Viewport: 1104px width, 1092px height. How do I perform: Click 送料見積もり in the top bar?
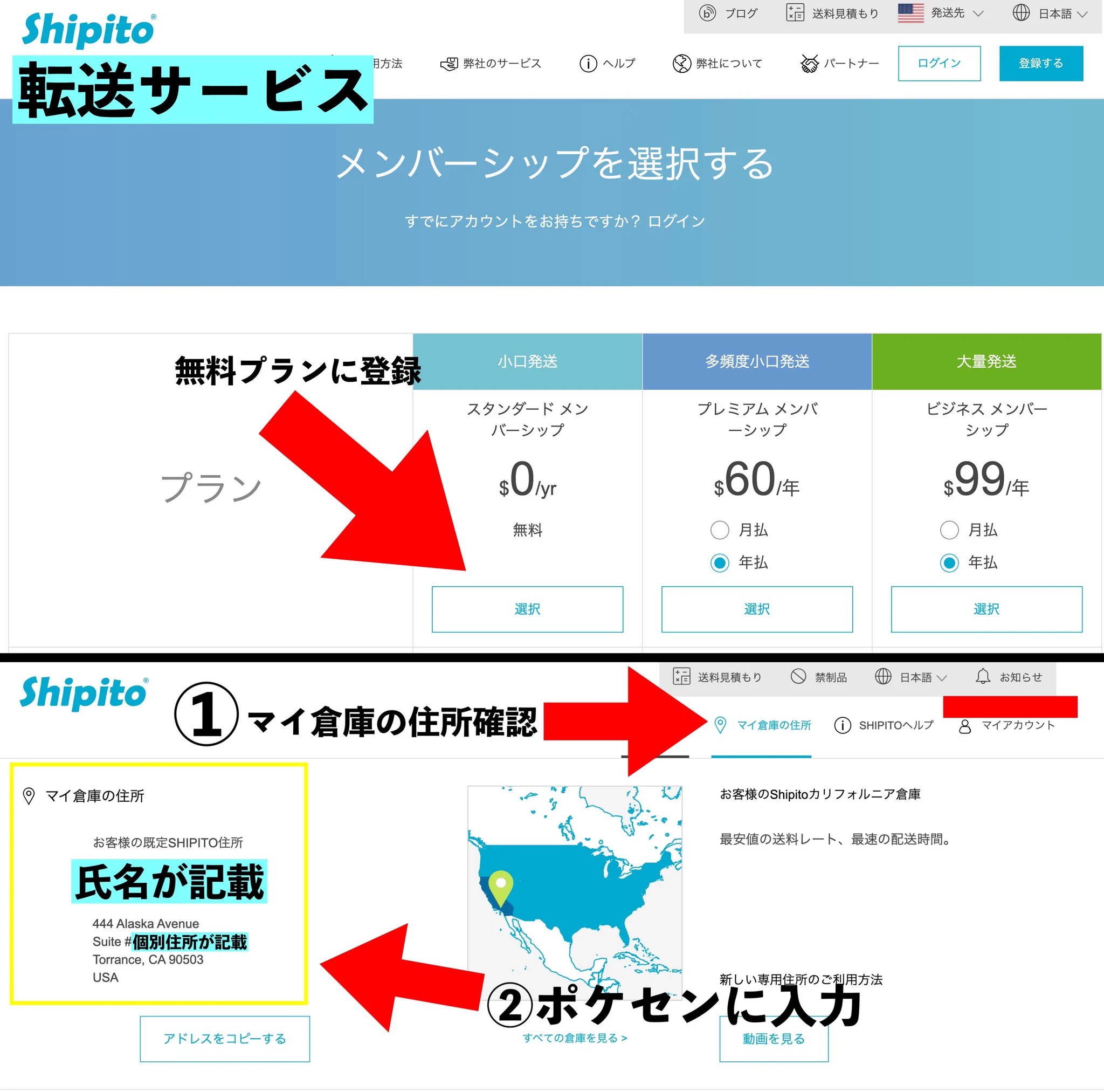(x=845, y=13)
